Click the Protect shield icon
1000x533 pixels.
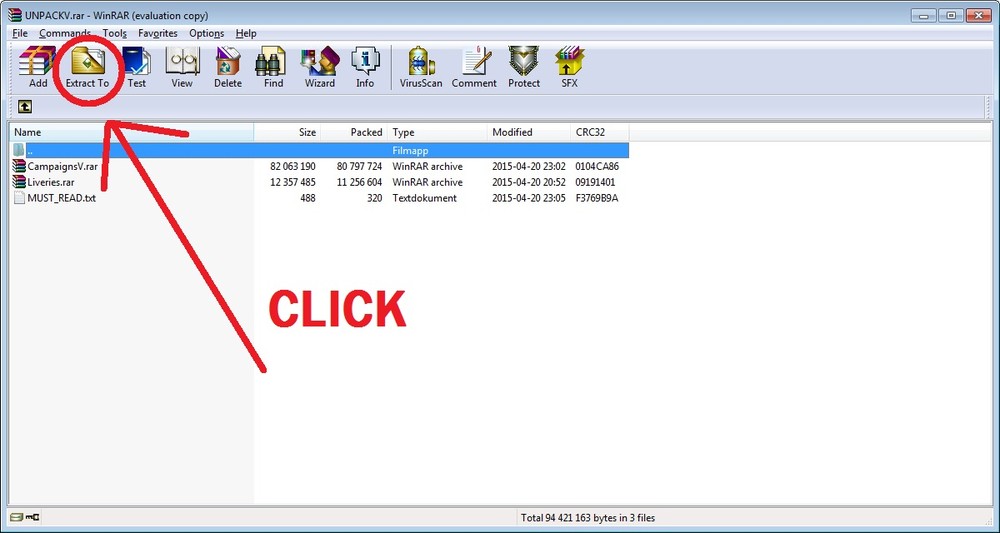click(524, 67)
